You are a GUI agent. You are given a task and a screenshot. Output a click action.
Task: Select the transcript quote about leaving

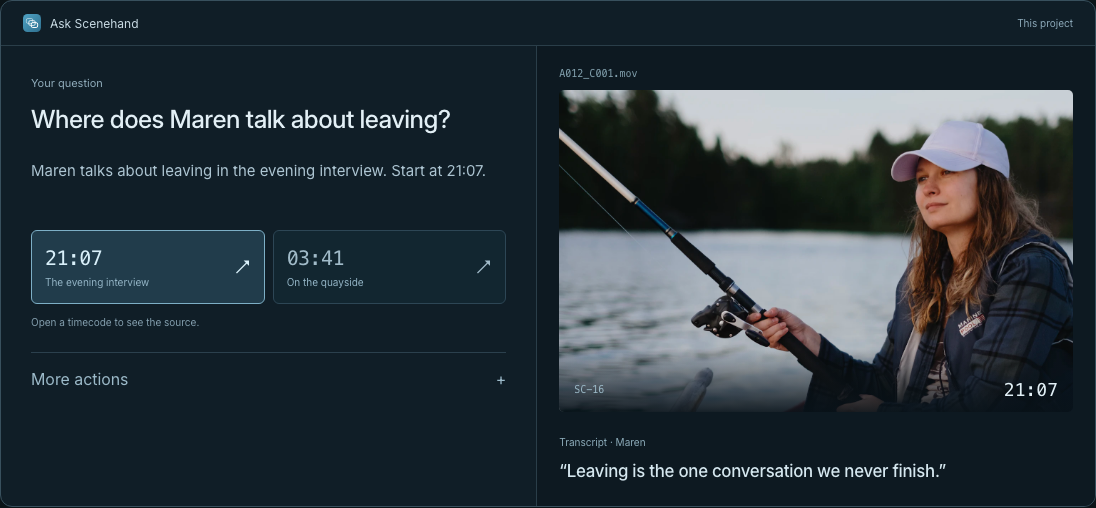[x=753, y=471]
